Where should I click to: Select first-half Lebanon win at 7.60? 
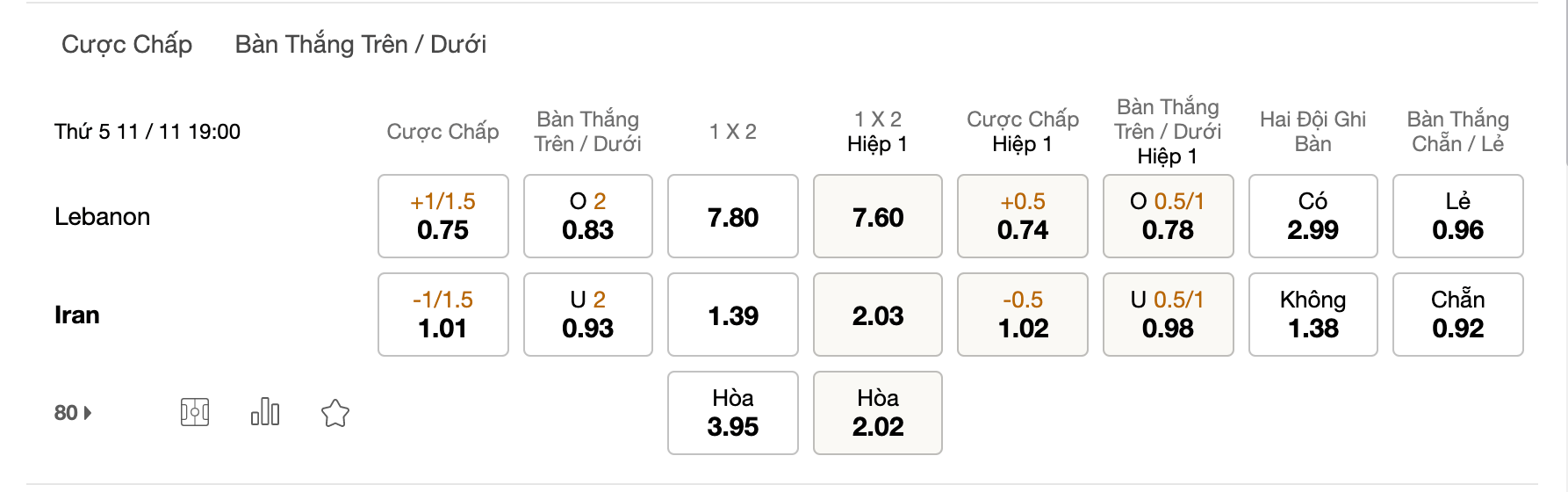click(x=878, y=216)
